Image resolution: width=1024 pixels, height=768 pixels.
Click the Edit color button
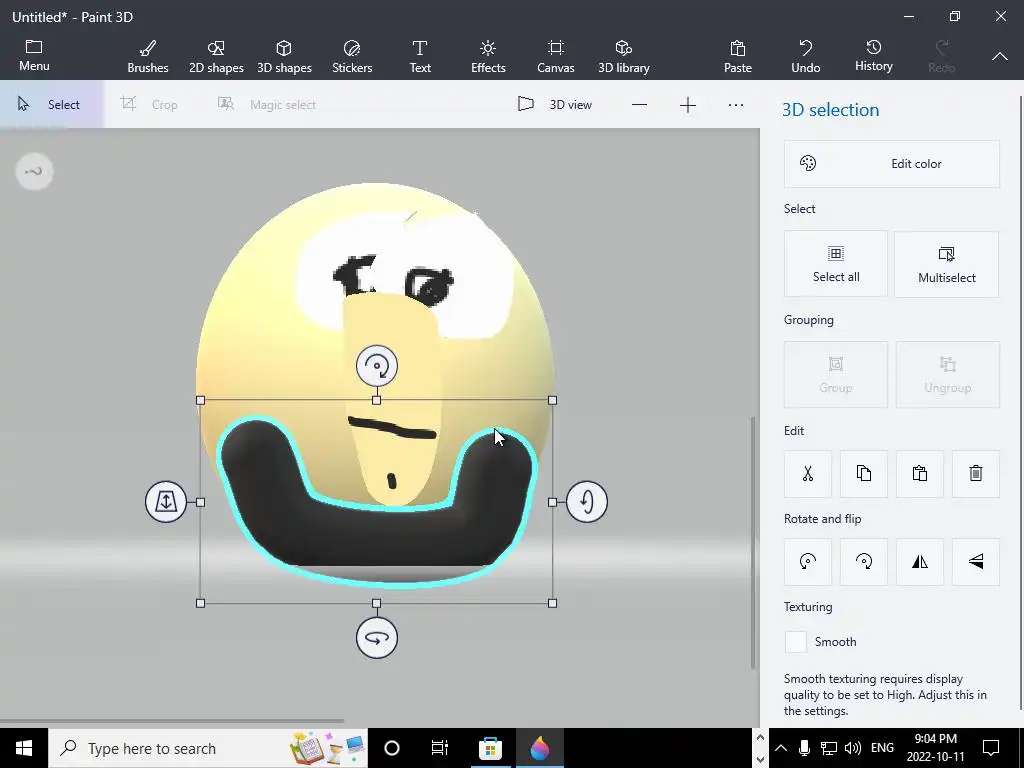pos(891,164)
